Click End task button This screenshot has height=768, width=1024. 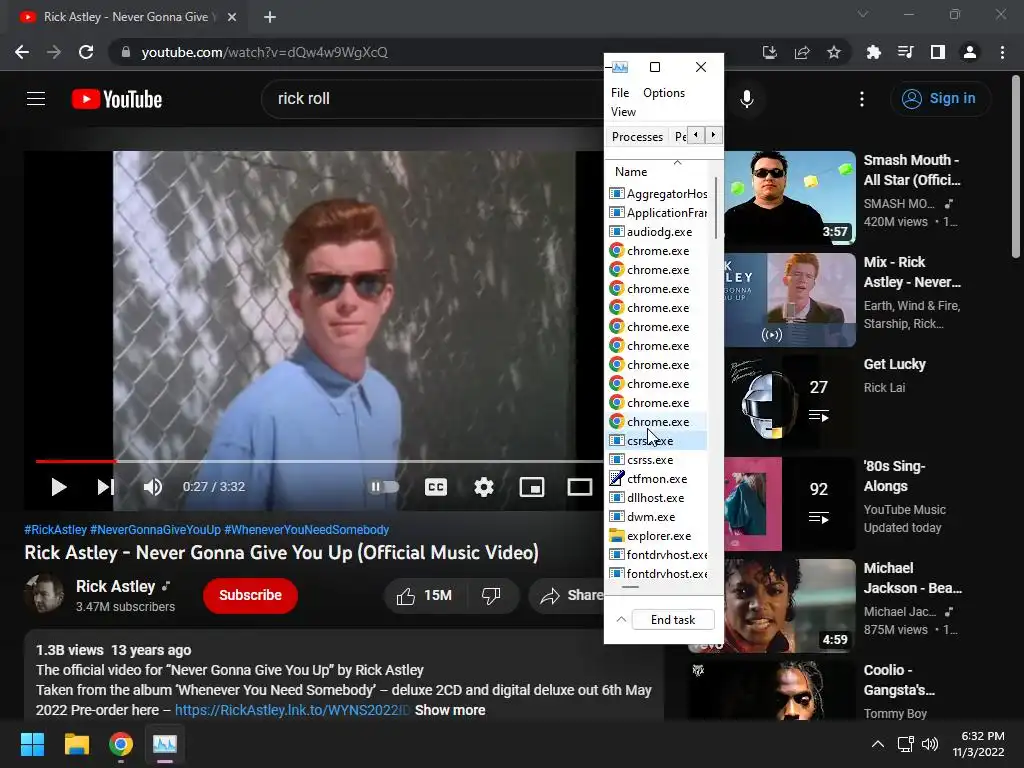(x=673, y=620)
